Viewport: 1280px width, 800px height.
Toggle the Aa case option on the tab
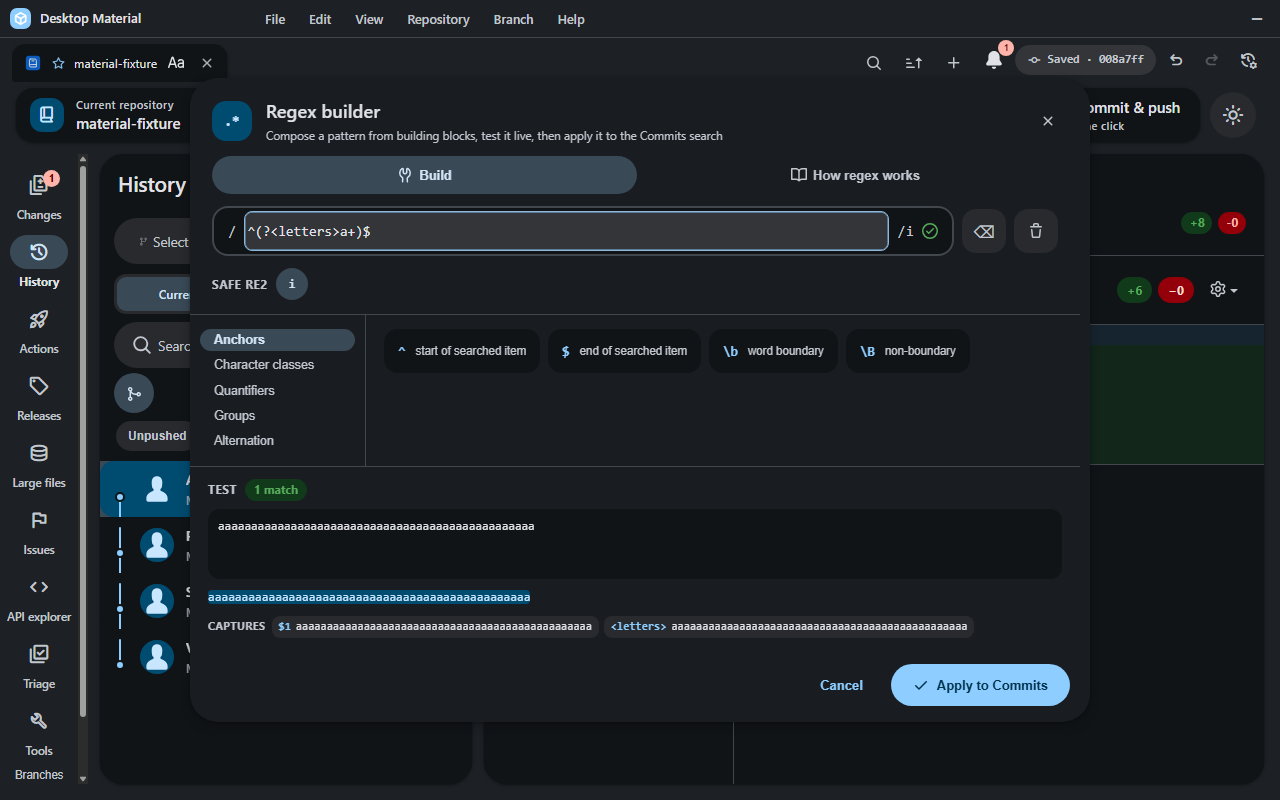coord(176,63)
